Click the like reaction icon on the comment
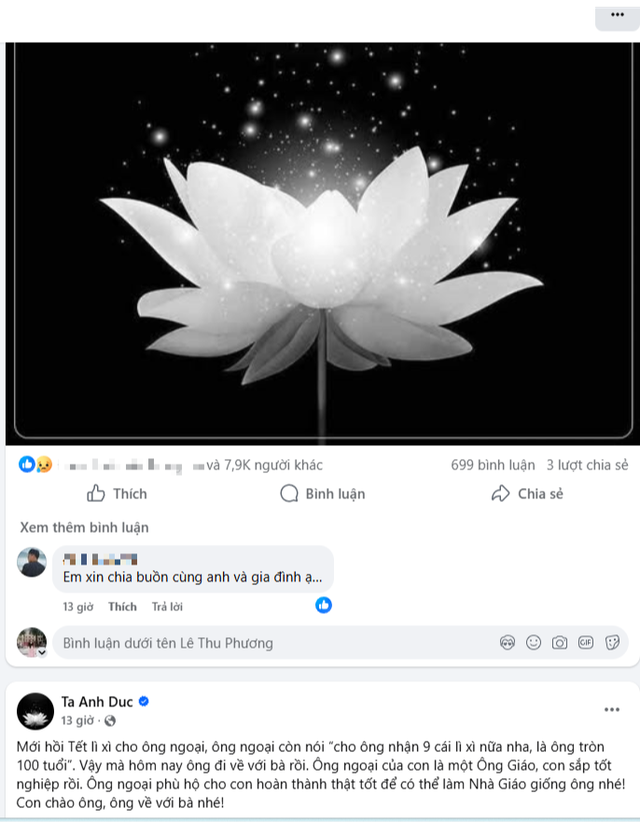This screenshot has width=640, height=822. (x=323, y=605)
